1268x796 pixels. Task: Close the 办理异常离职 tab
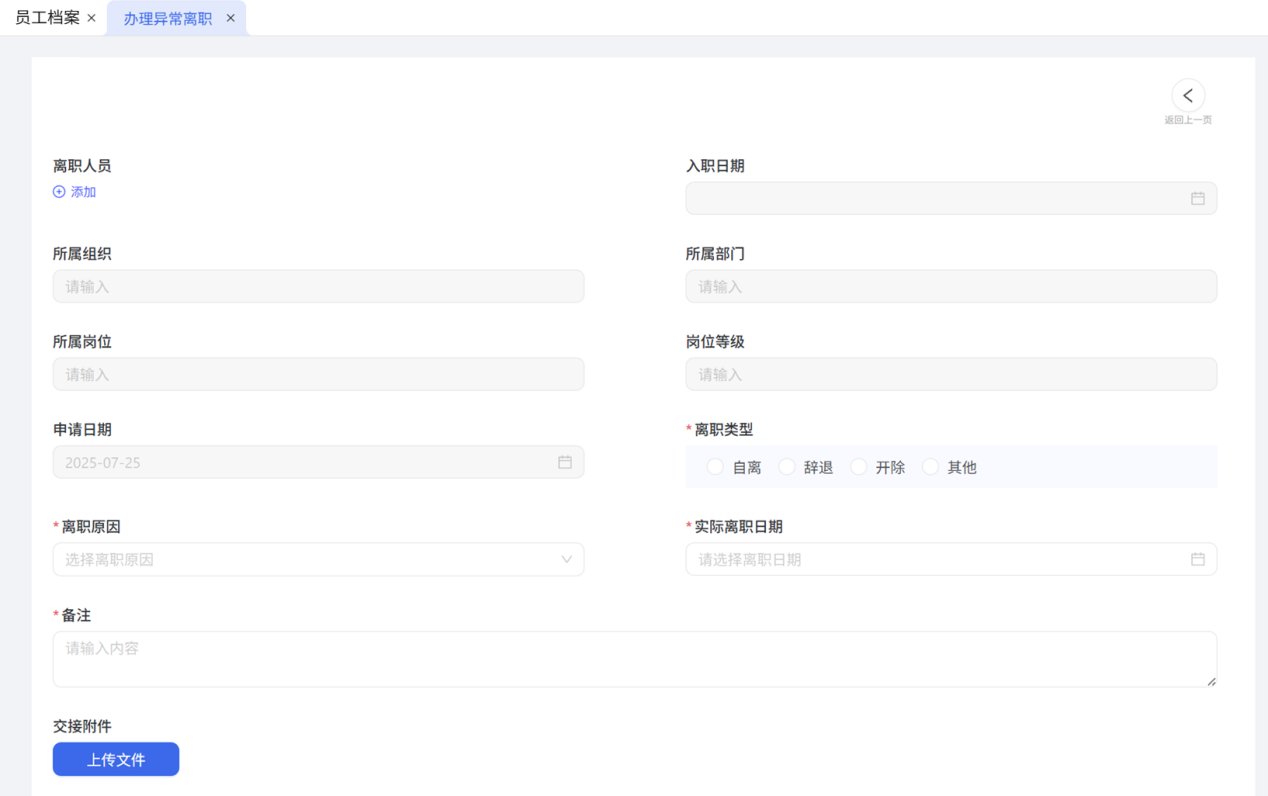pos(230,18)
